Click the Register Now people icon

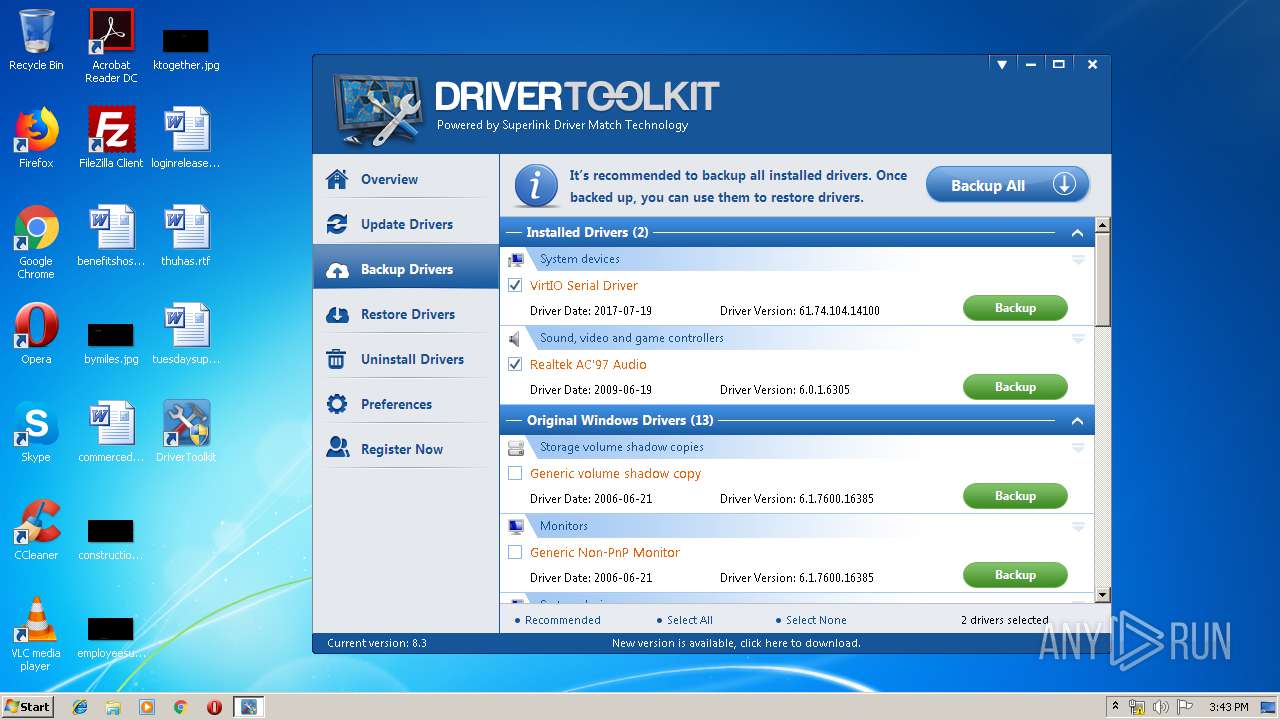(x=337, y=449)
